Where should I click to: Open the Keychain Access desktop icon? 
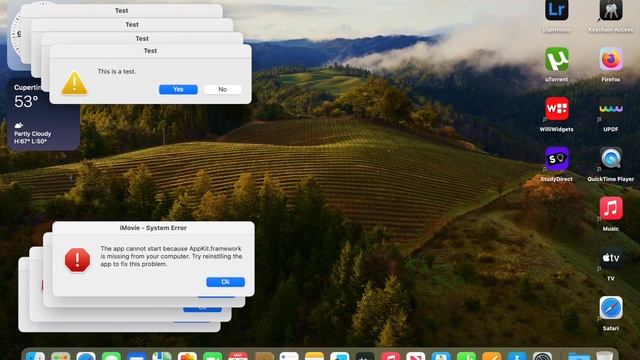coord(611,10)
